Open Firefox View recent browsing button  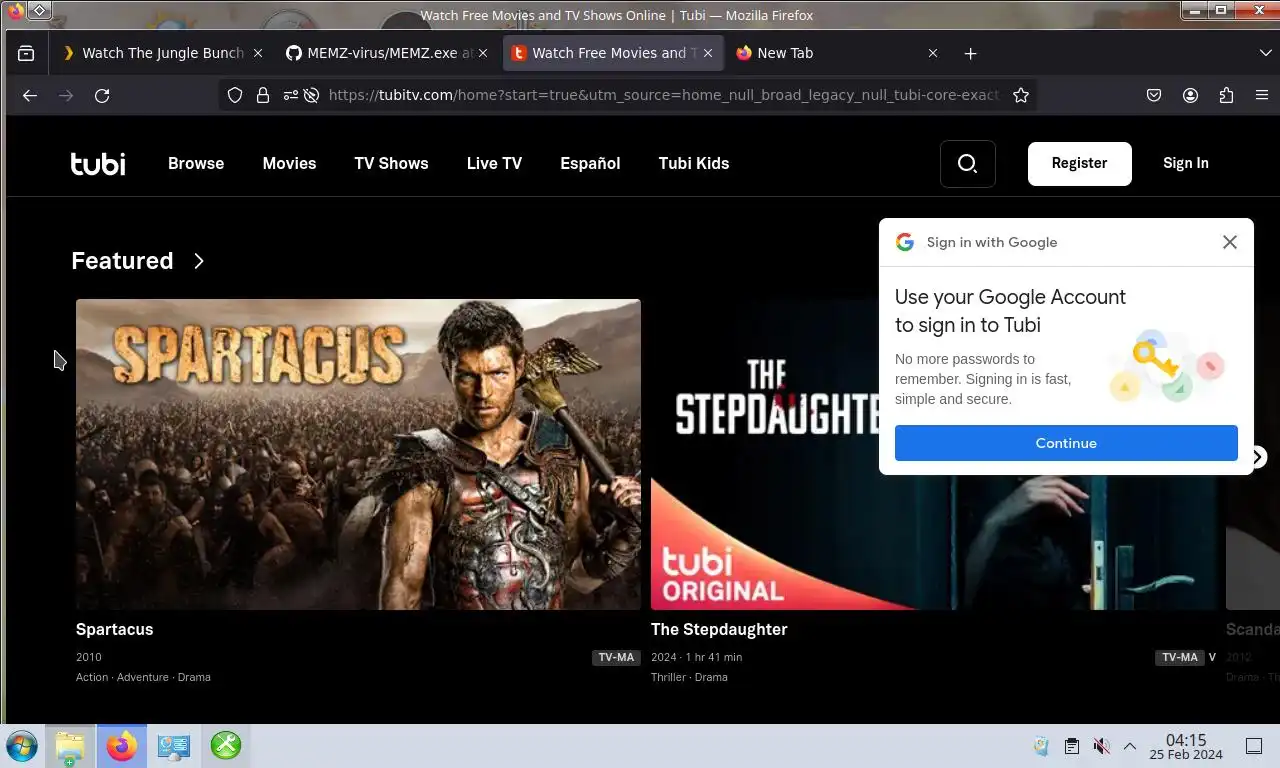coord(26,53)
